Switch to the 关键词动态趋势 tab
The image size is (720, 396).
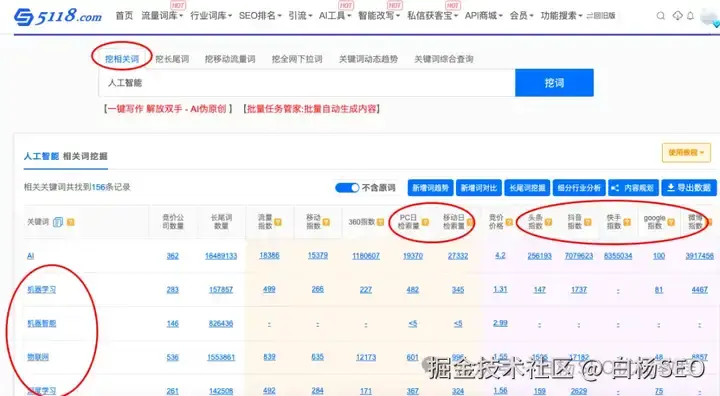tap(368, 59)
